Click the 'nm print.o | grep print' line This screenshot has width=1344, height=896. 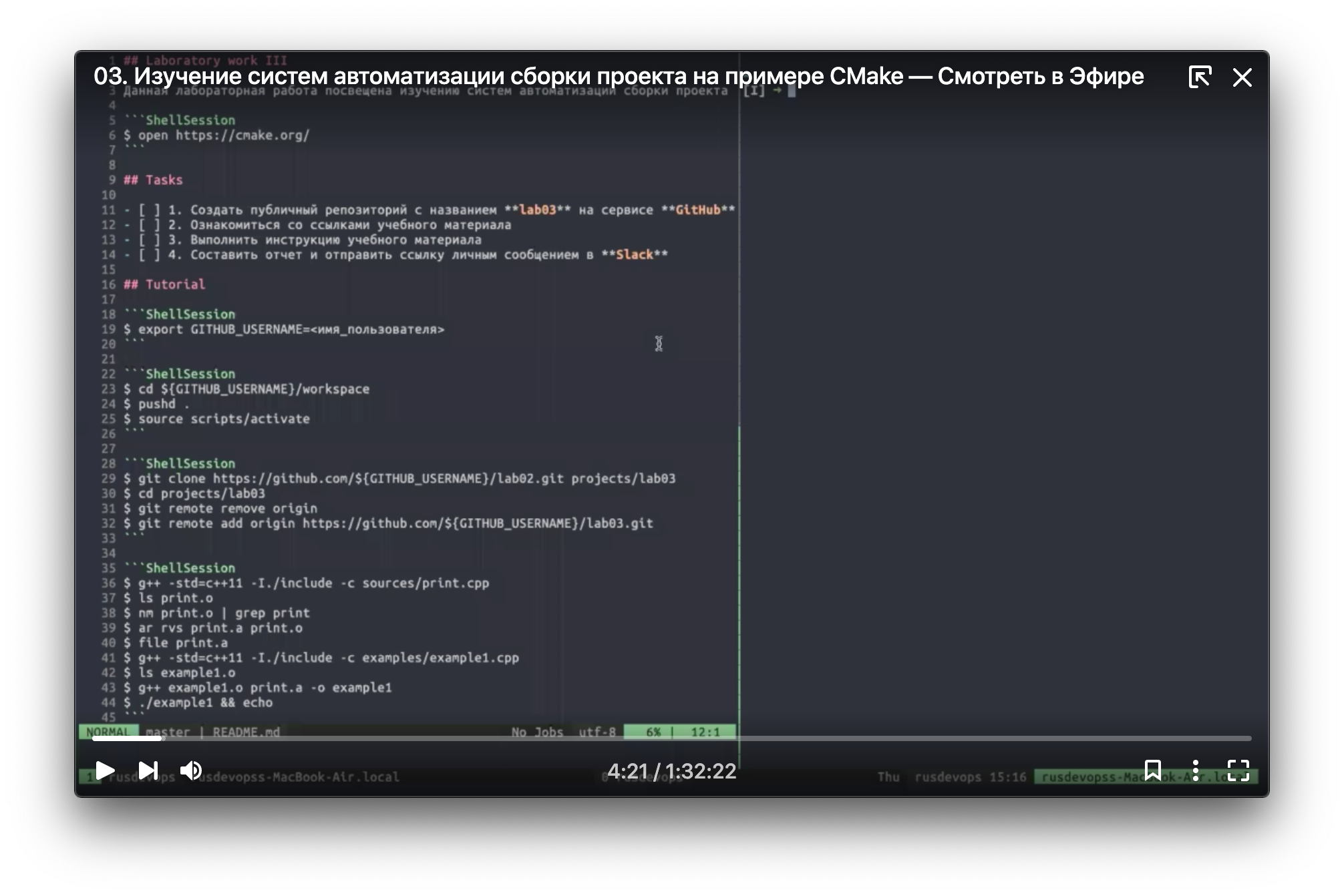[217, 613]
